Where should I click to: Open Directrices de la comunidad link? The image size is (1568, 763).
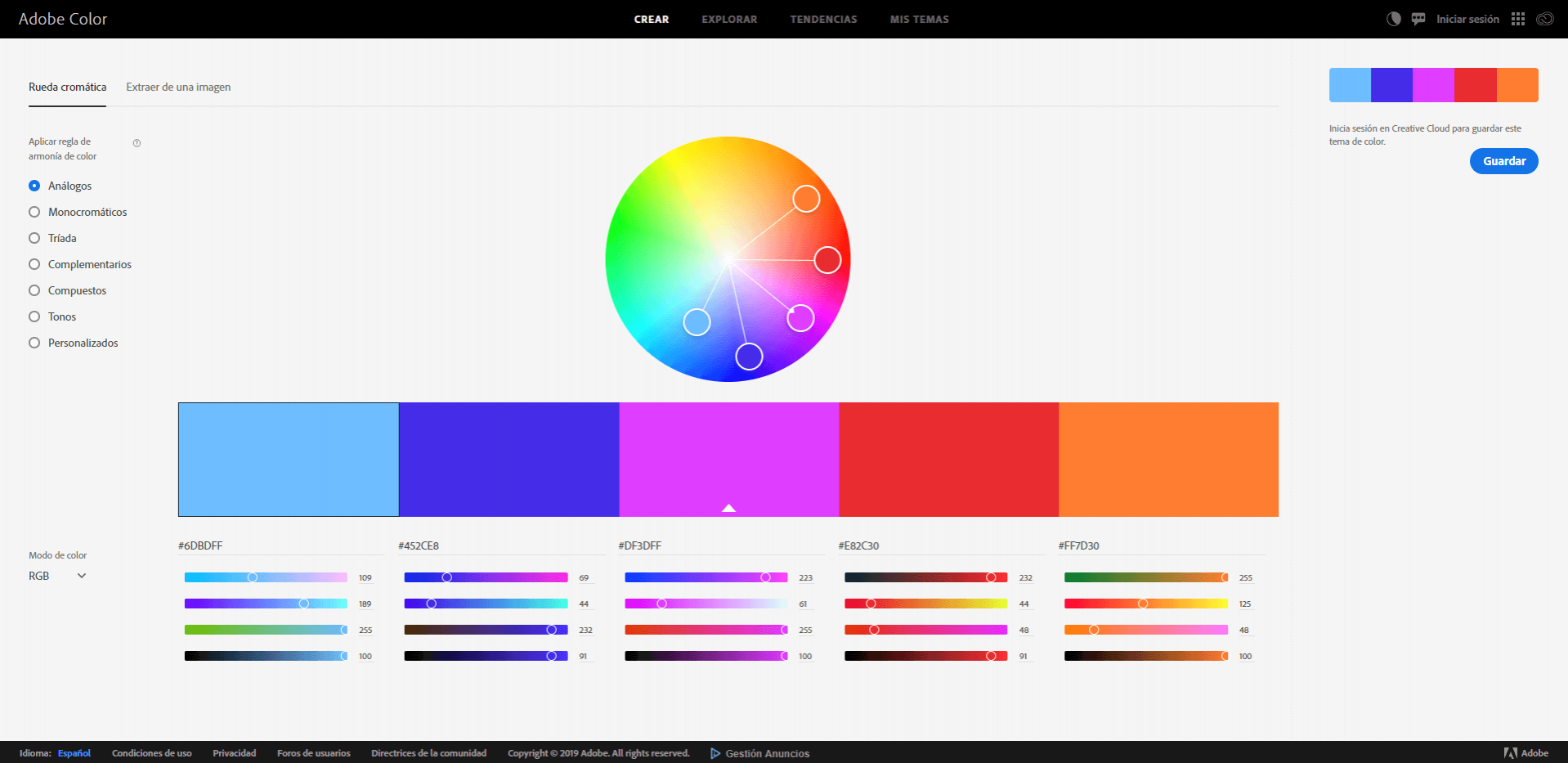[x=429, y=753]
